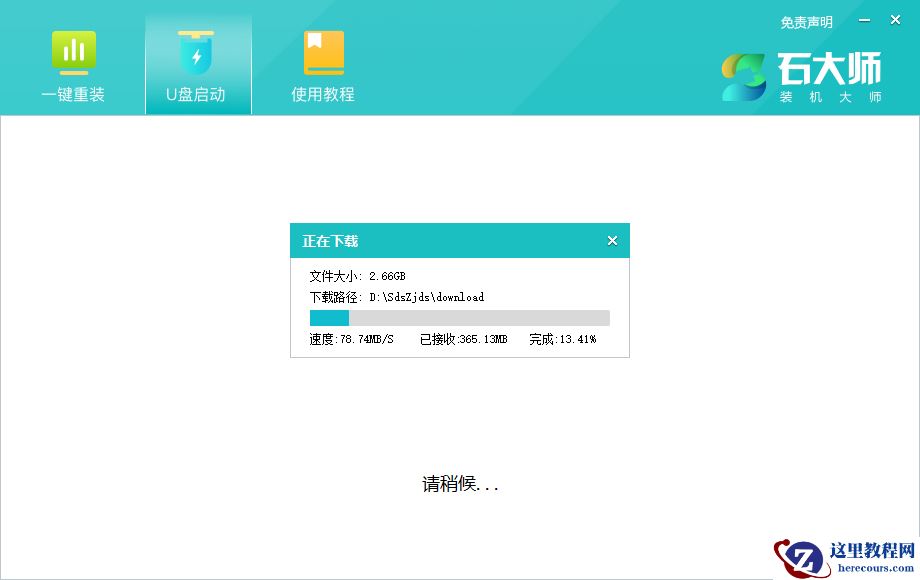Open the 免责声明 disclaimer link

[805, 22]
